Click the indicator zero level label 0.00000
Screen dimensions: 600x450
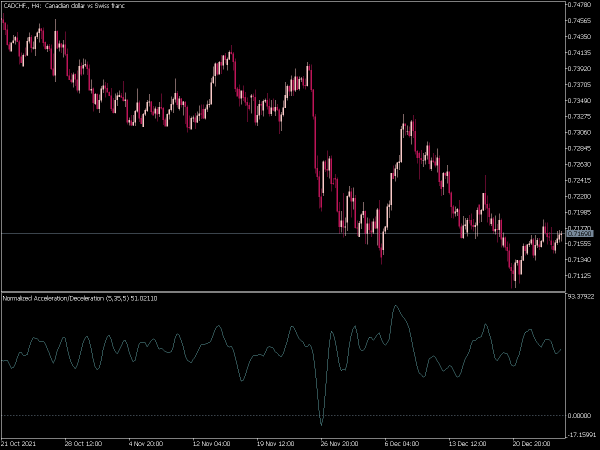tap(580, 416)
